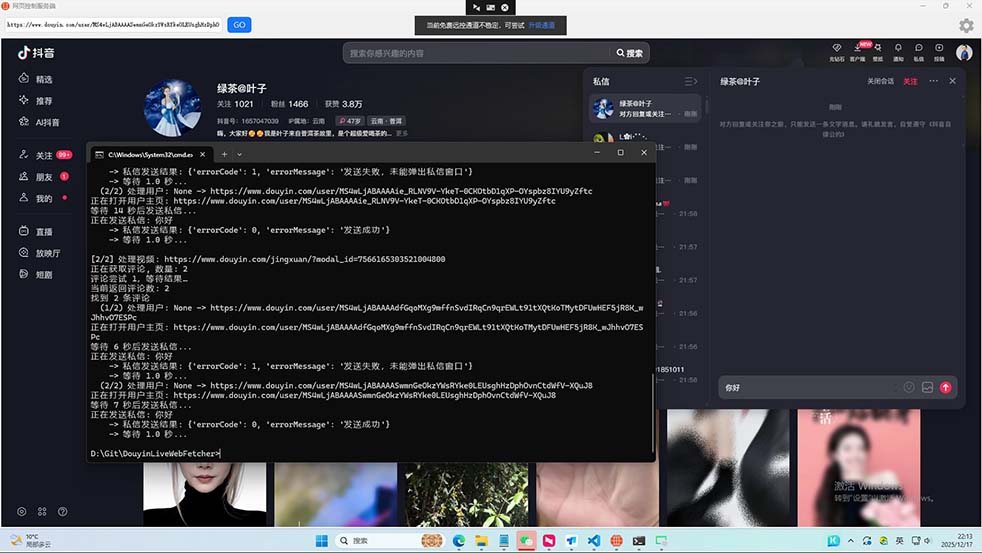Click the 你好 message input field
Image resolution: width=982 pixels, height=553 pixels.
tap(800, 387)
